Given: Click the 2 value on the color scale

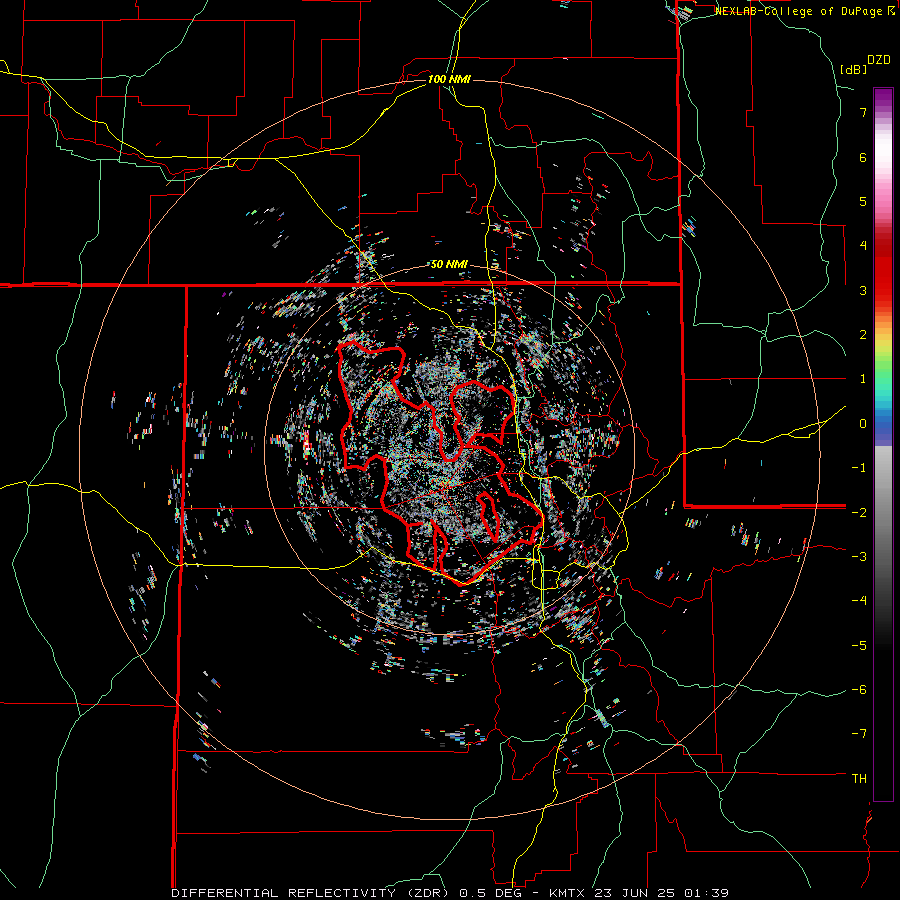Looking at the screenshot, I should 863,335.
